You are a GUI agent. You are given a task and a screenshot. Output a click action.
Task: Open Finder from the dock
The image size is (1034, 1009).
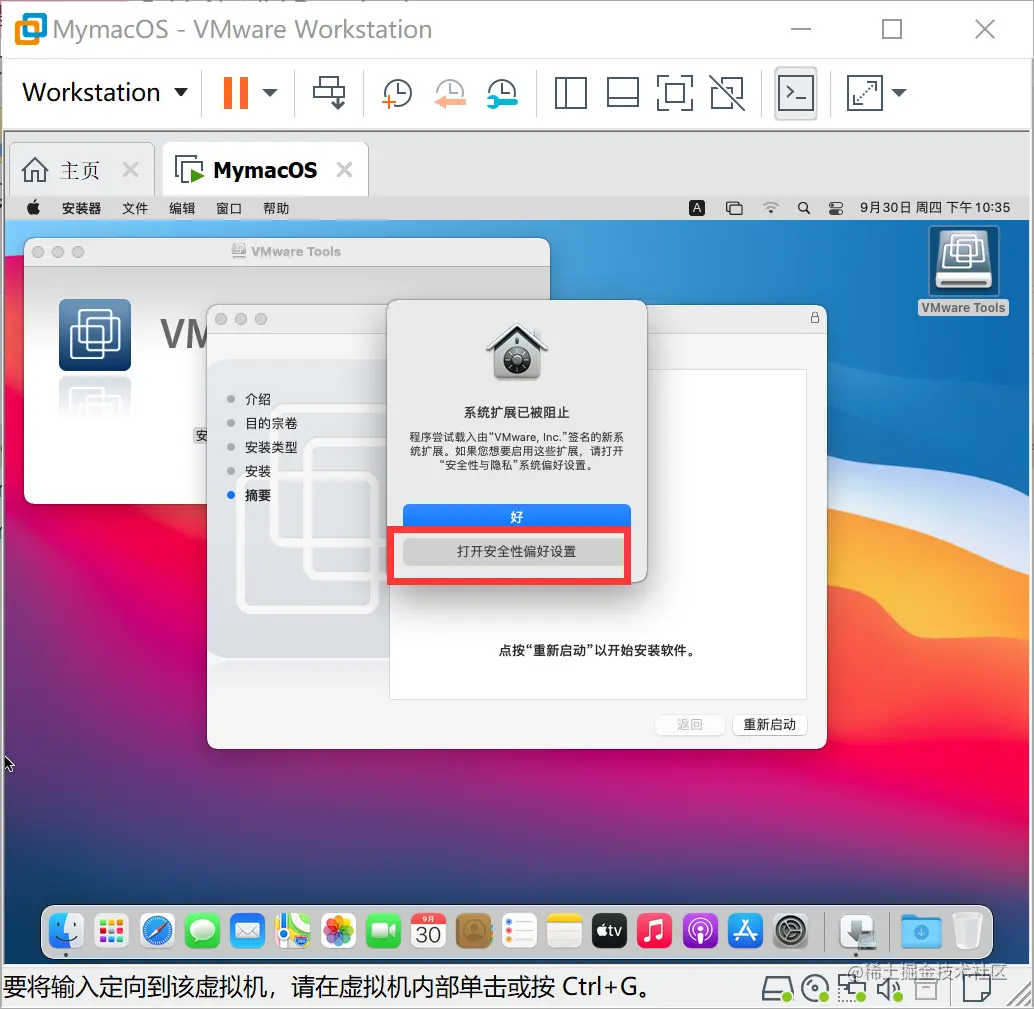pyautogui.click(x=66, y=931)
